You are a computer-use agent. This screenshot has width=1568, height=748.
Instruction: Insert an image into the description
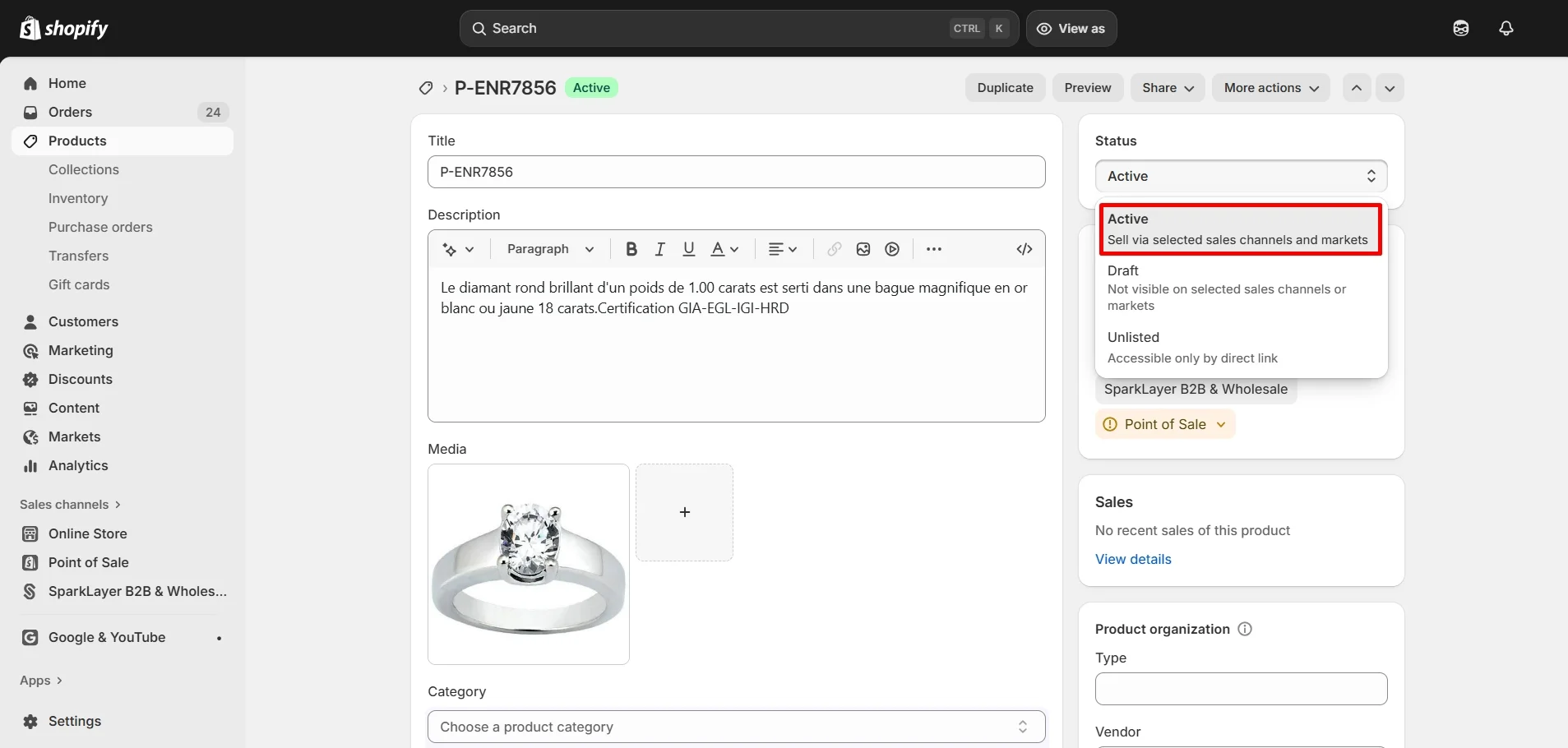click(x=863, y=249)
